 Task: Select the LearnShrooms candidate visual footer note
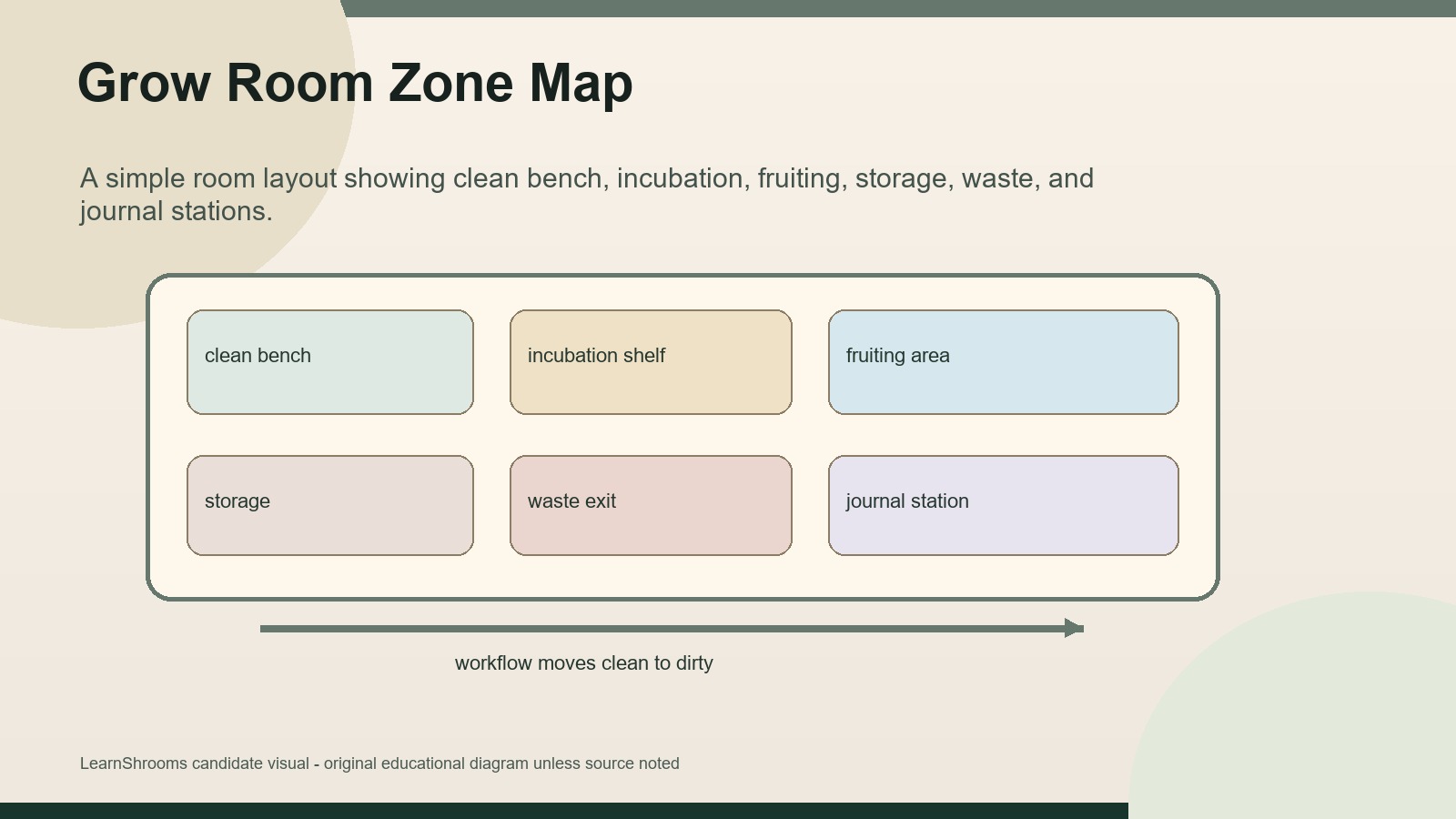[x=379, y=763]
